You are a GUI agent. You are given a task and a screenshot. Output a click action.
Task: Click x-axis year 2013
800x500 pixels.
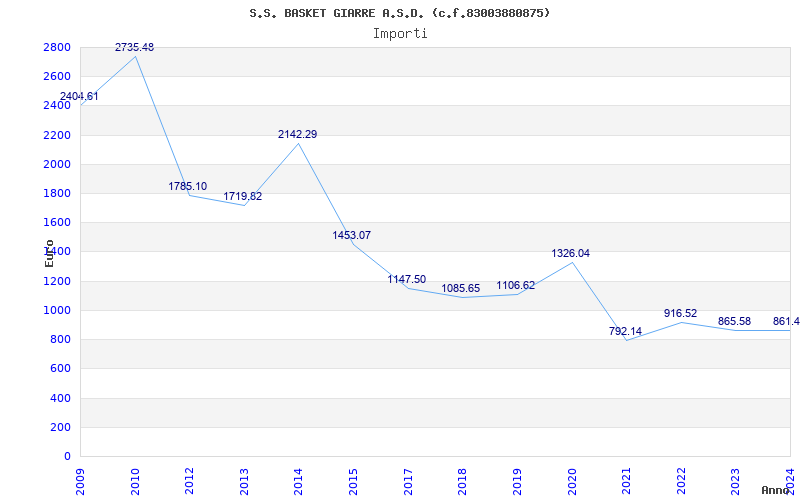click(x=244, y=481)
